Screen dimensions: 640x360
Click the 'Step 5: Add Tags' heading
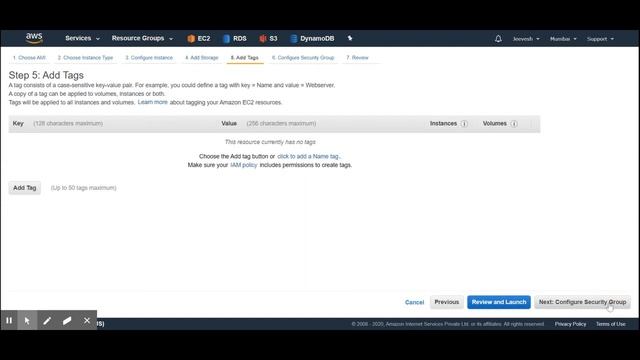[46, 75]
